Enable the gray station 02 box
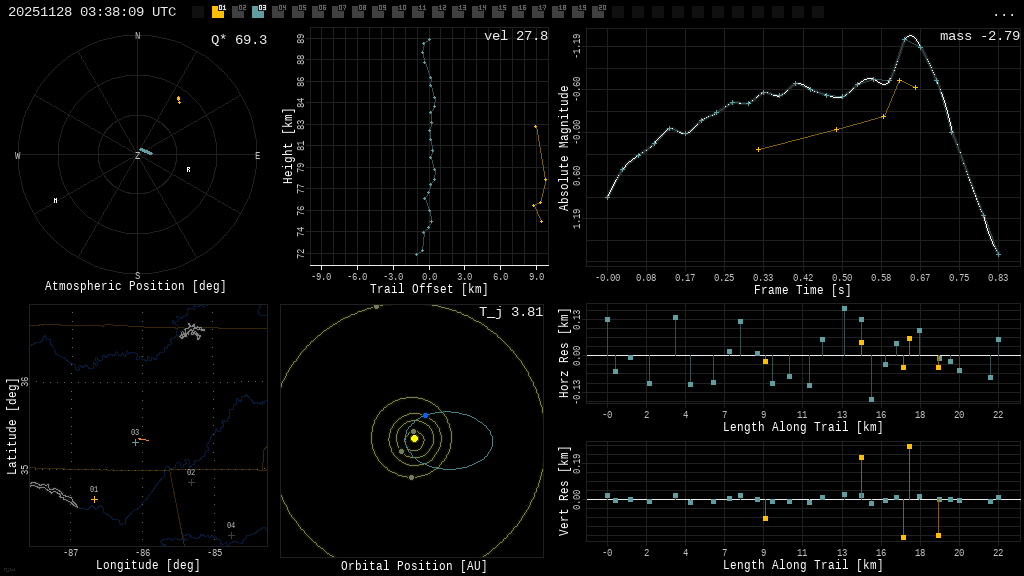This screenshot has height=576, width=1024. (x=238, y=12)
